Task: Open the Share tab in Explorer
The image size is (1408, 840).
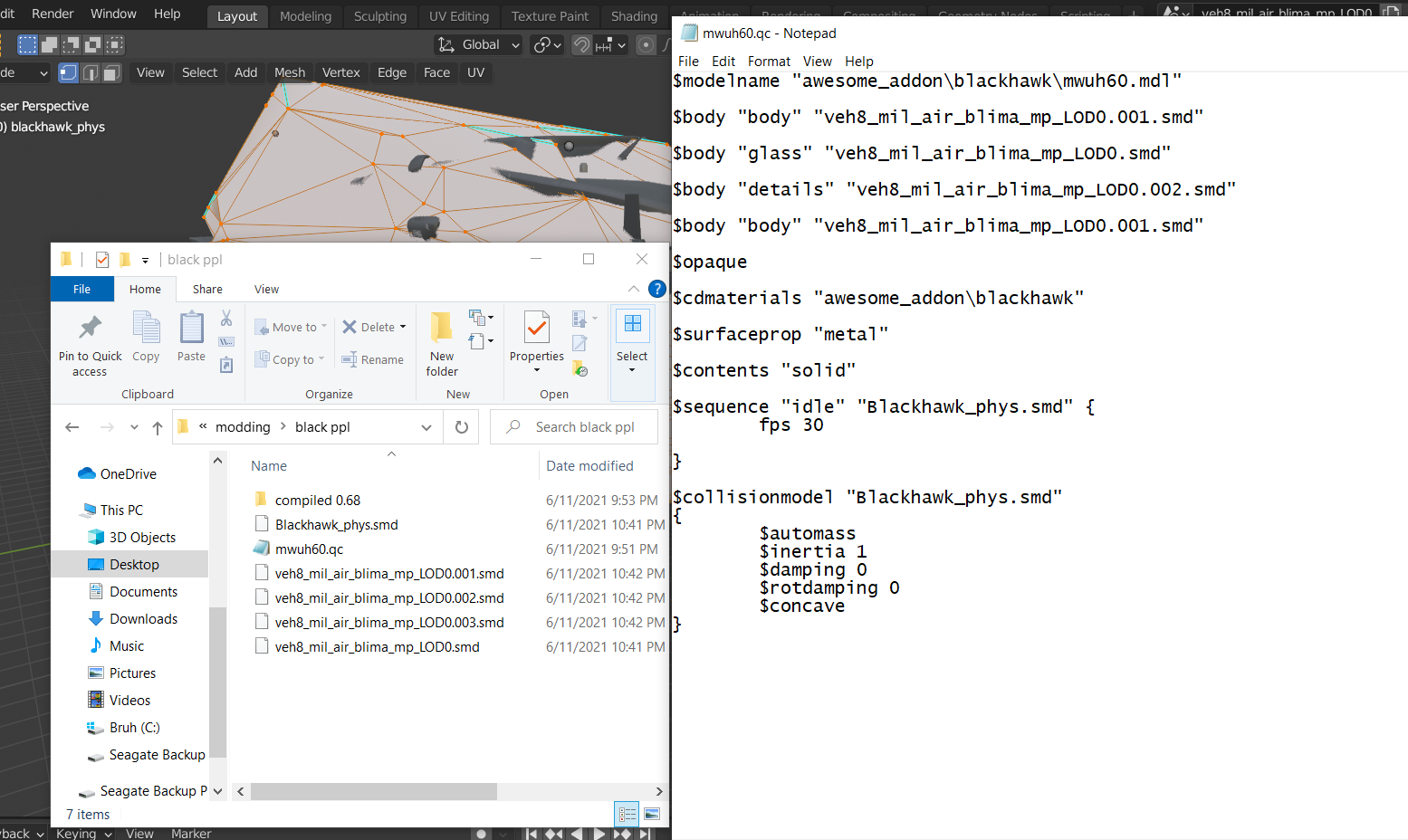Action: [207, 289]
